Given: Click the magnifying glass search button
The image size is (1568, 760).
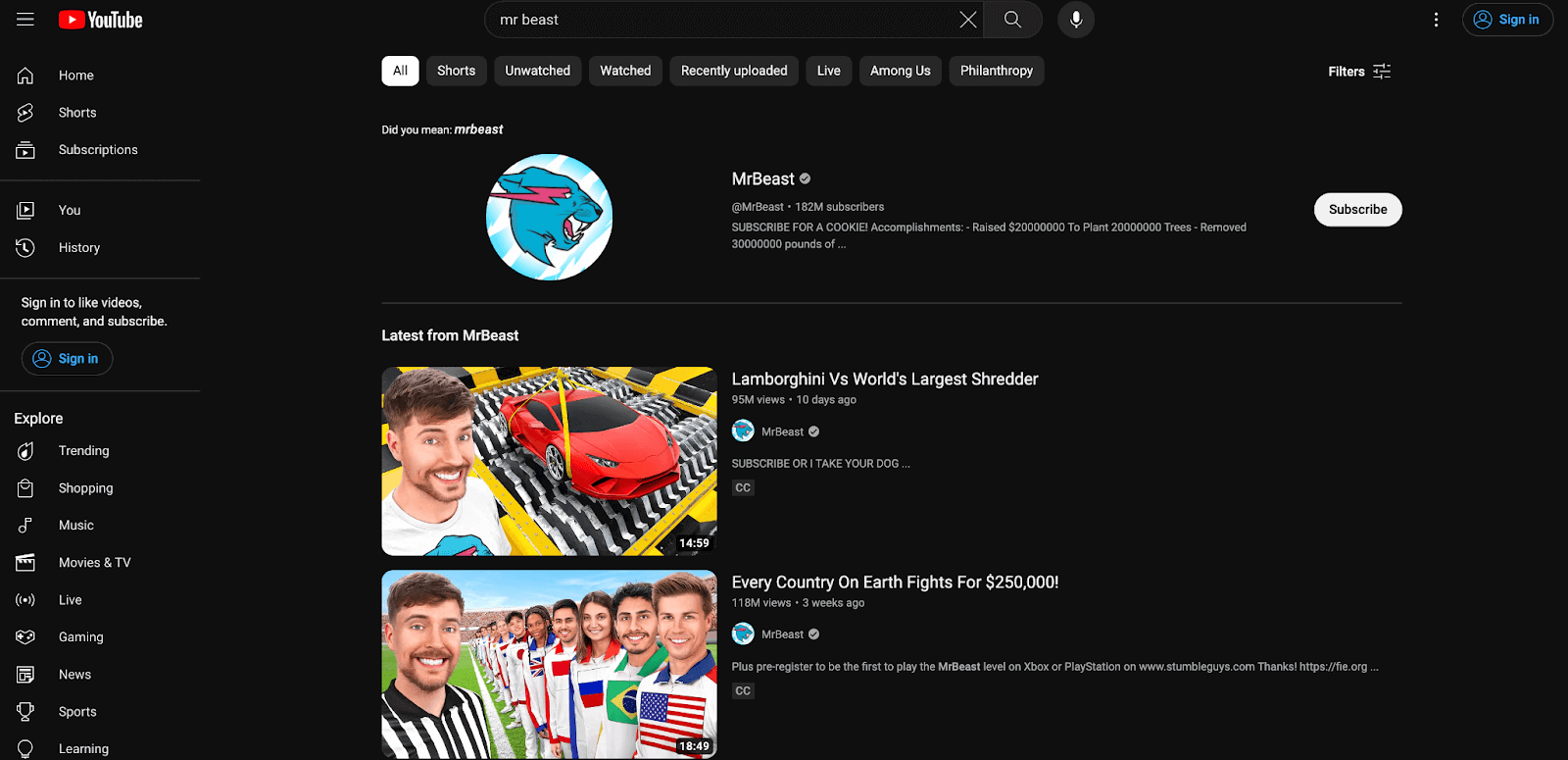Looking at the screenshot, I should [x=1012, y=20].
